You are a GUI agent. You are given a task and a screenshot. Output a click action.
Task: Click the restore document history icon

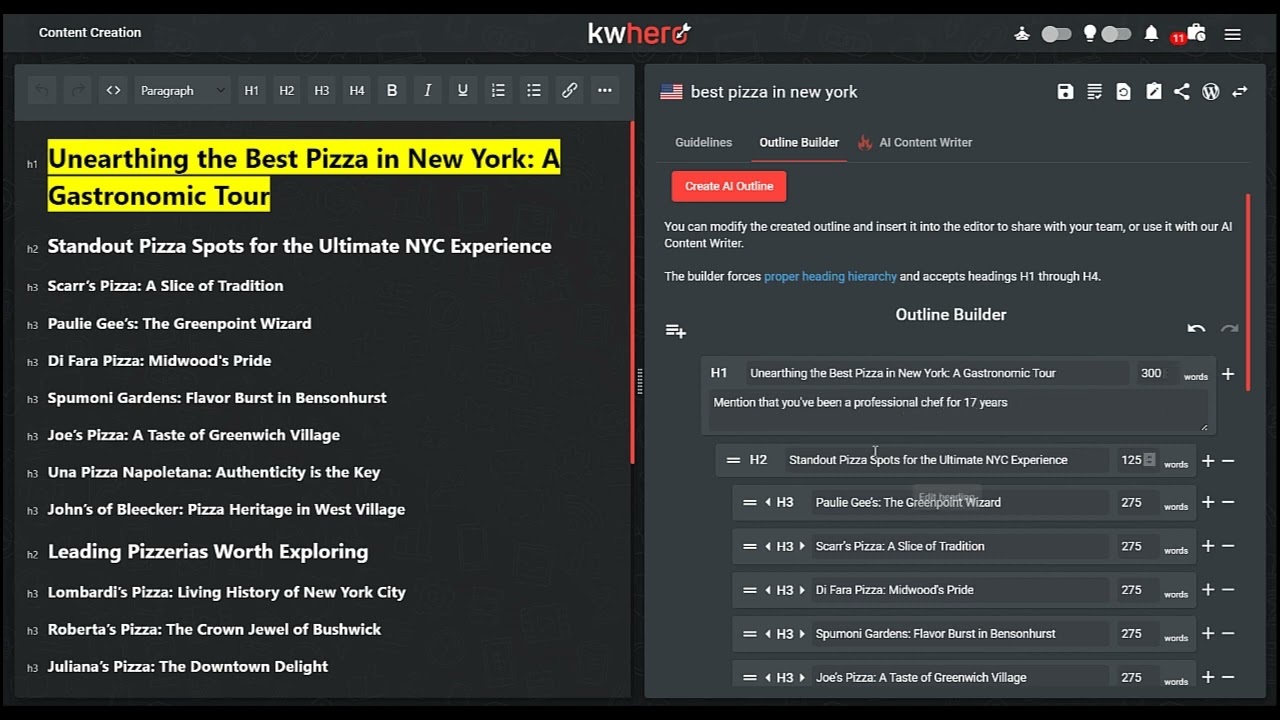coord(1124,91)
